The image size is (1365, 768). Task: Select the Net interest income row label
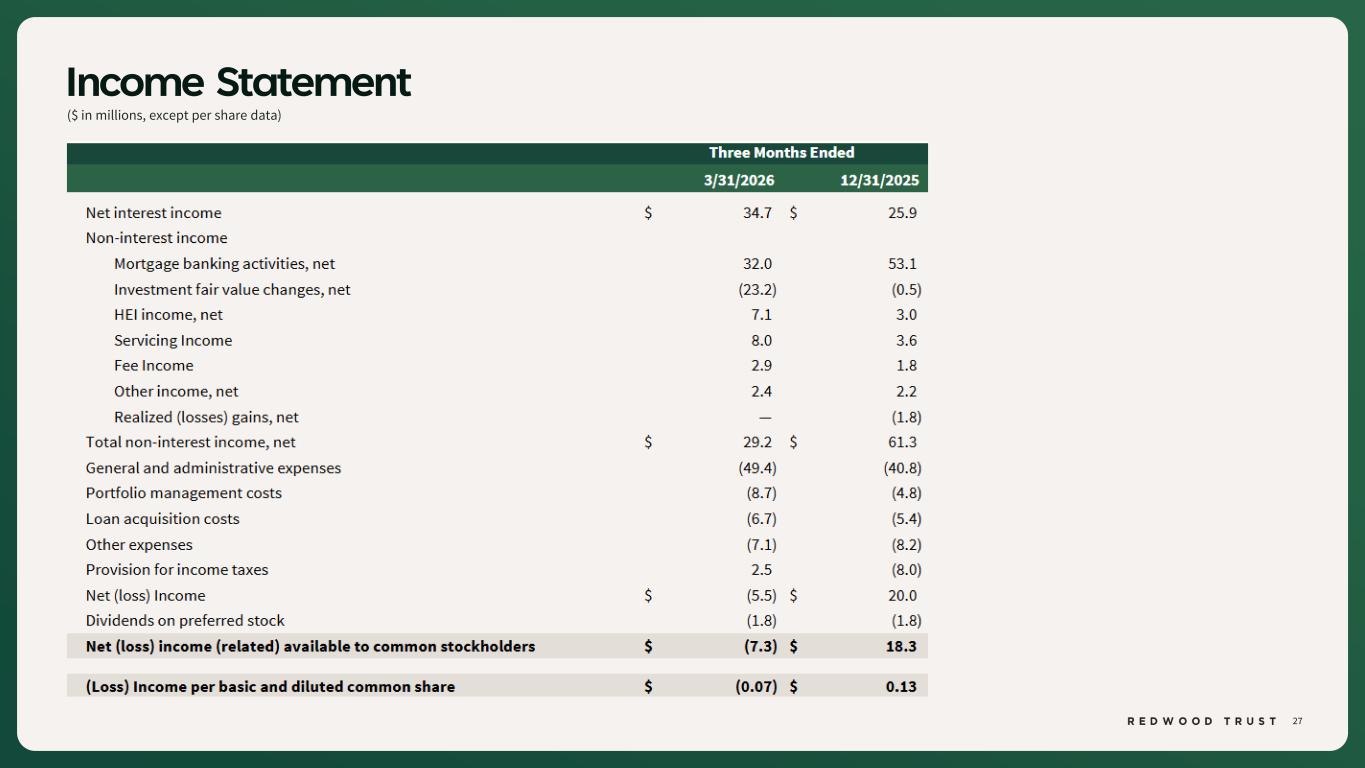154,213
